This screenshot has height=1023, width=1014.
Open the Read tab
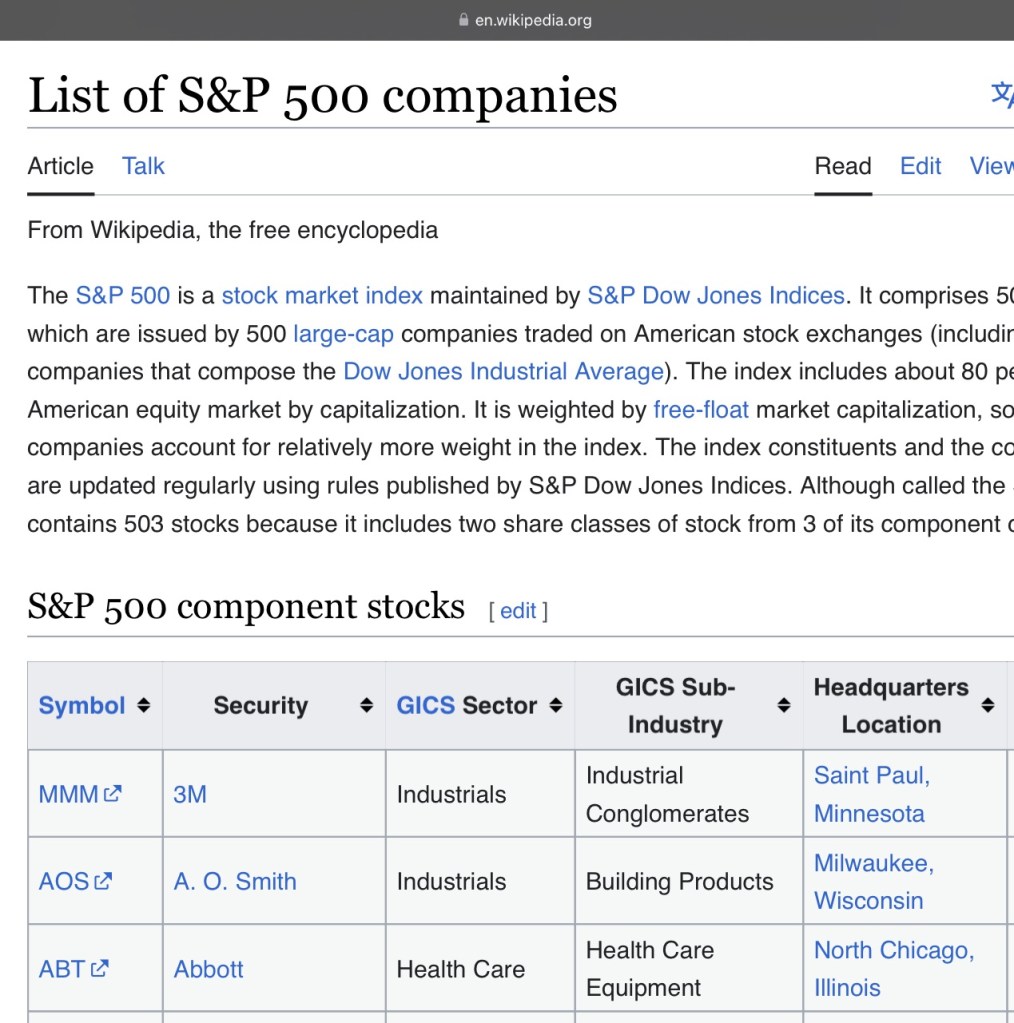click(842, 166)
